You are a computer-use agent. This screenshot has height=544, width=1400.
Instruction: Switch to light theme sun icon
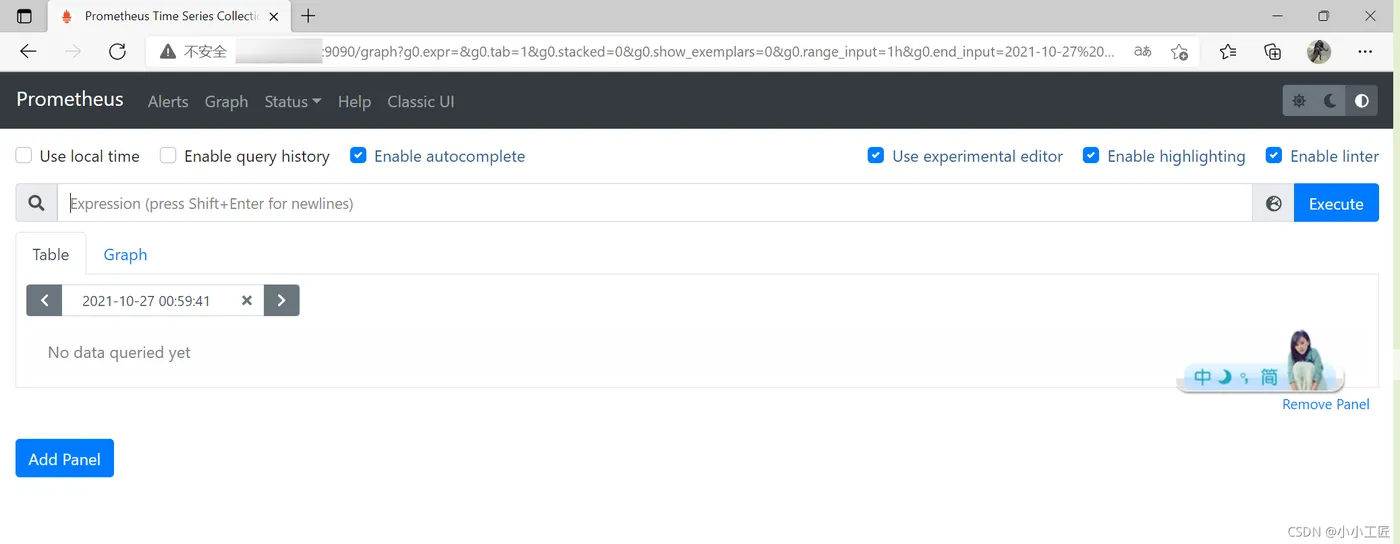click(x=1299, y=101)
